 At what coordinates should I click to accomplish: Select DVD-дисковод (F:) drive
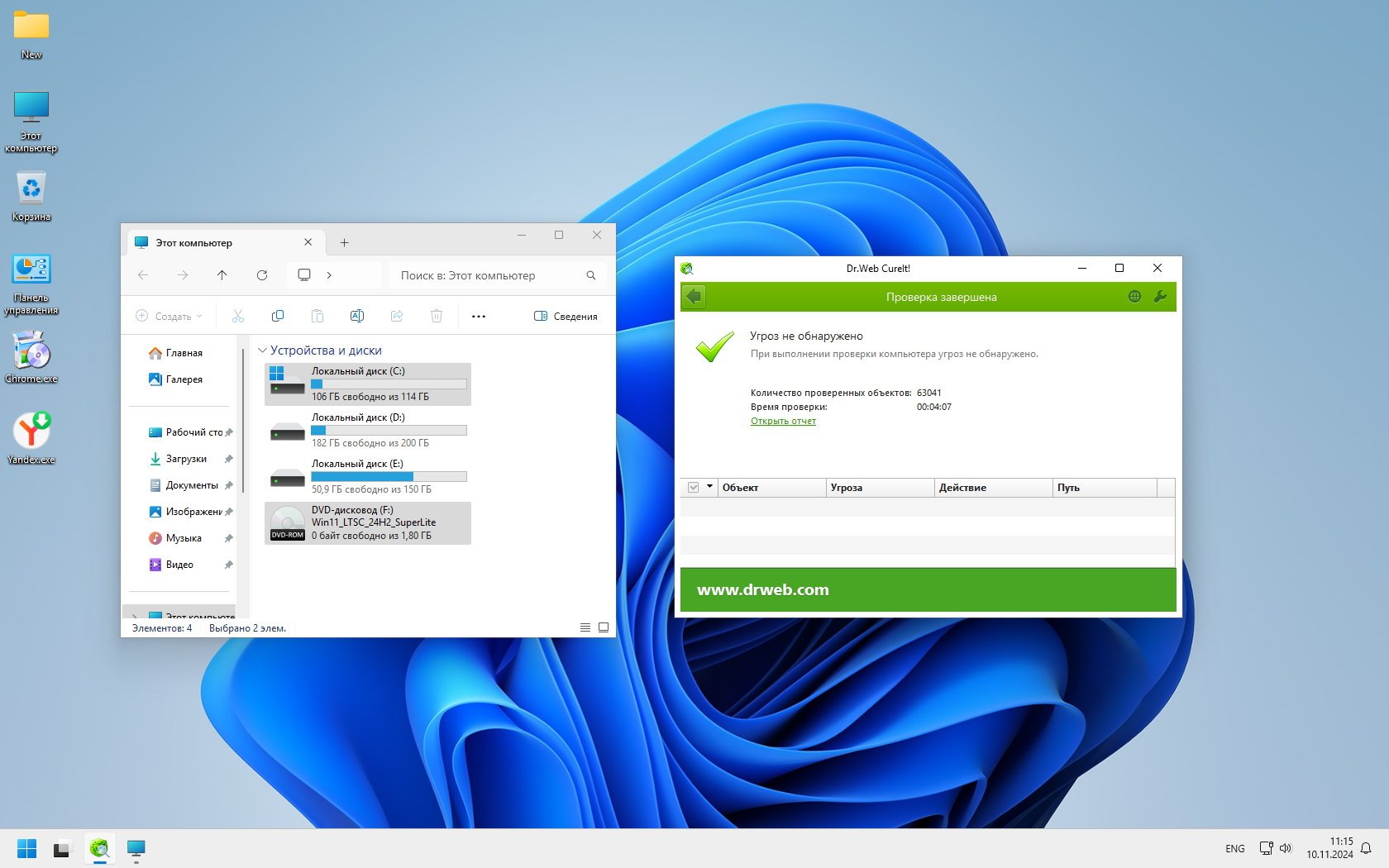point(368,523)
